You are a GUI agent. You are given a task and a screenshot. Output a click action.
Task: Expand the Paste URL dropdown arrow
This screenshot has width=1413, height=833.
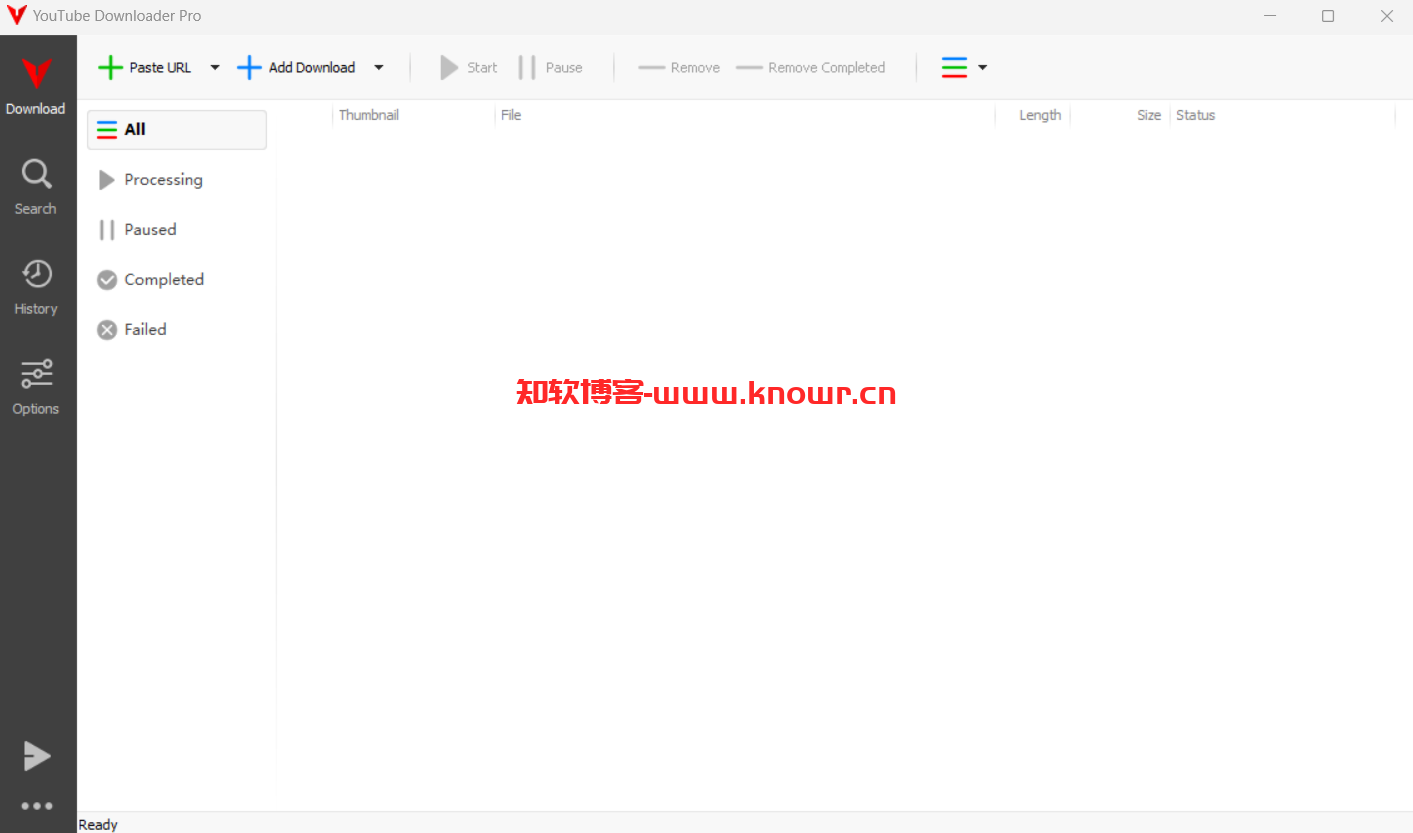click(x=214, y=67)
